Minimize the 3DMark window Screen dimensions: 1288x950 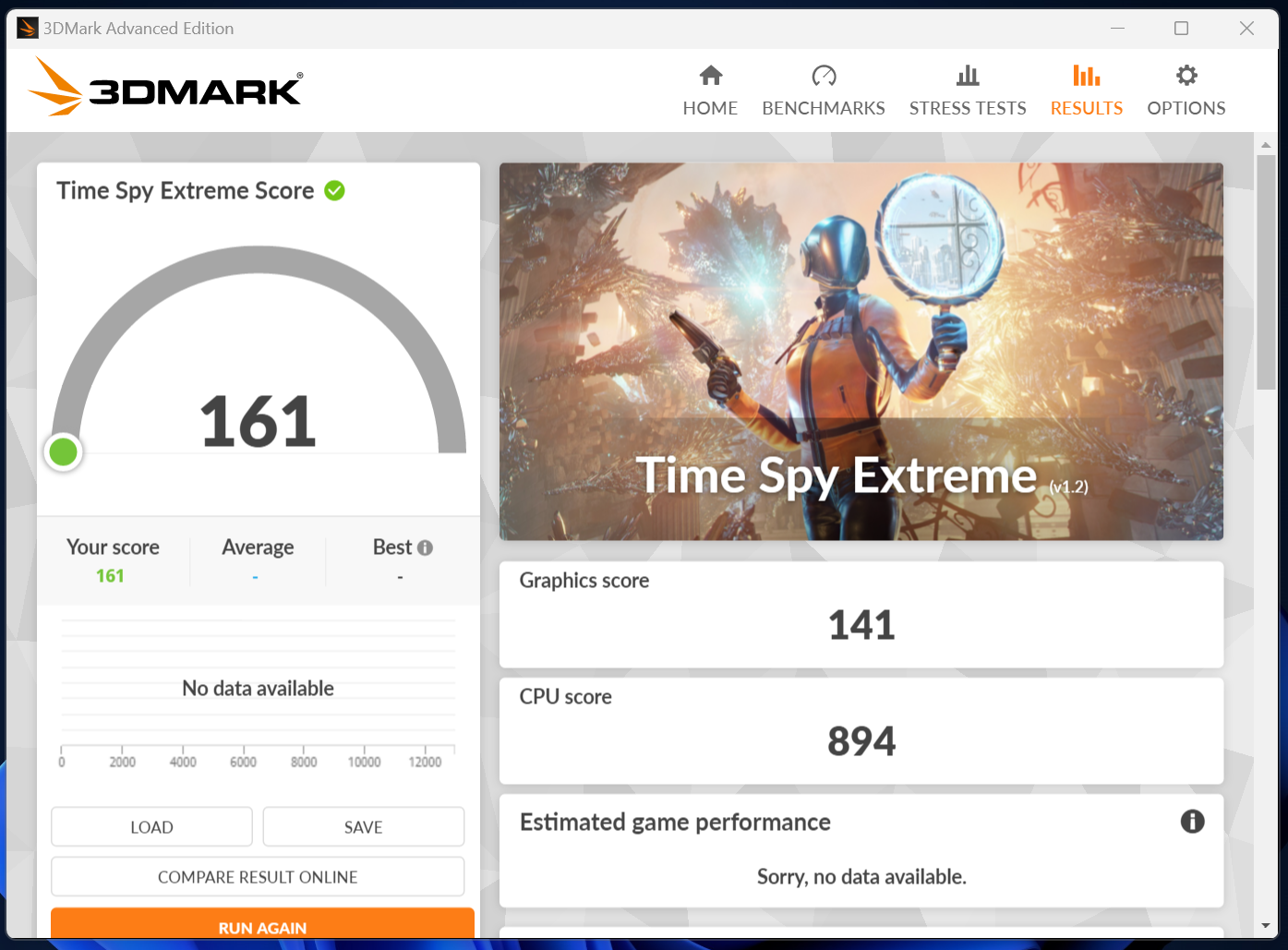click(x=1117, y=29)
